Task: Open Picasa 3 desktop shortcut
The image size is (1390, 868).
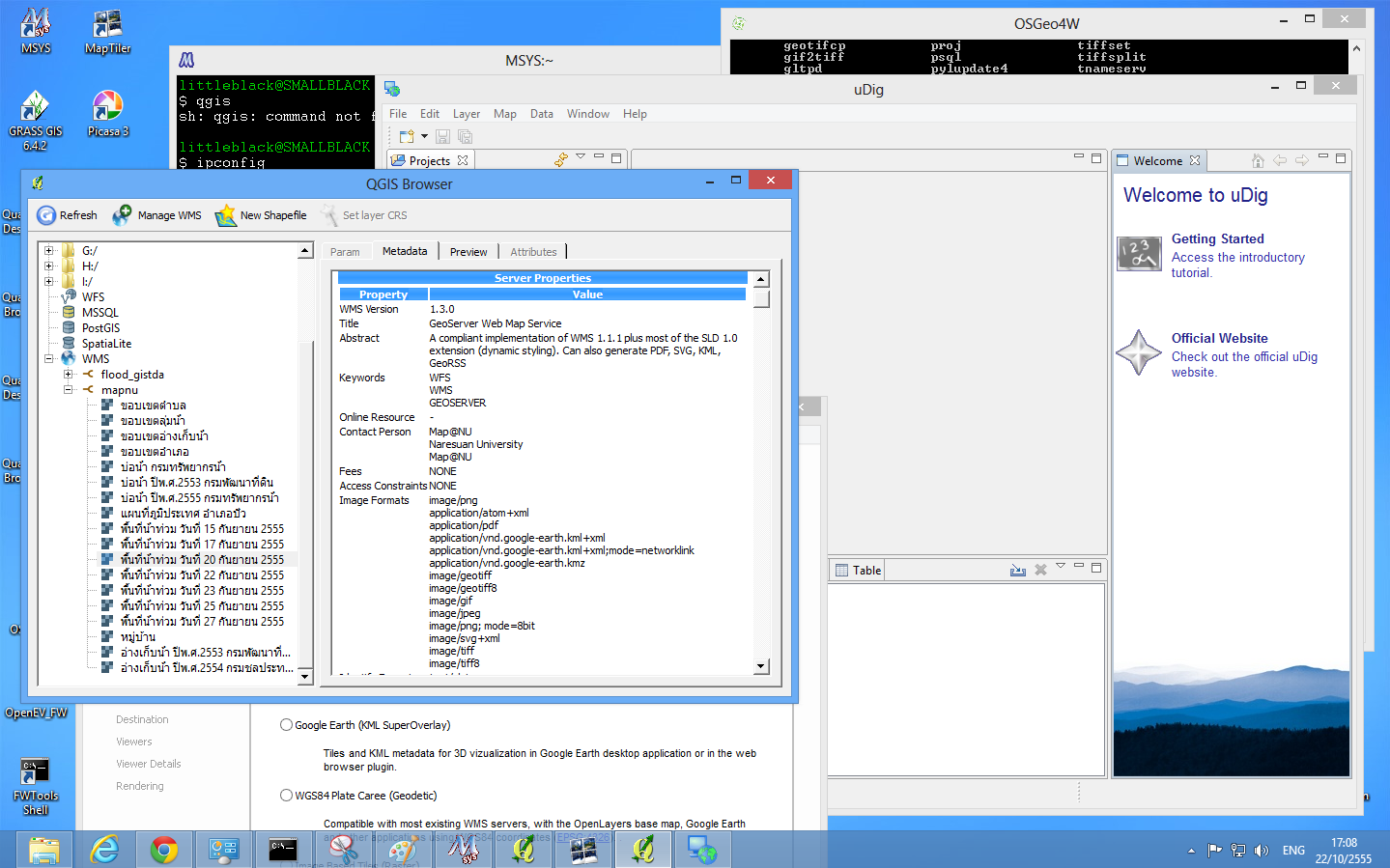Action: [x=107, y=114]
